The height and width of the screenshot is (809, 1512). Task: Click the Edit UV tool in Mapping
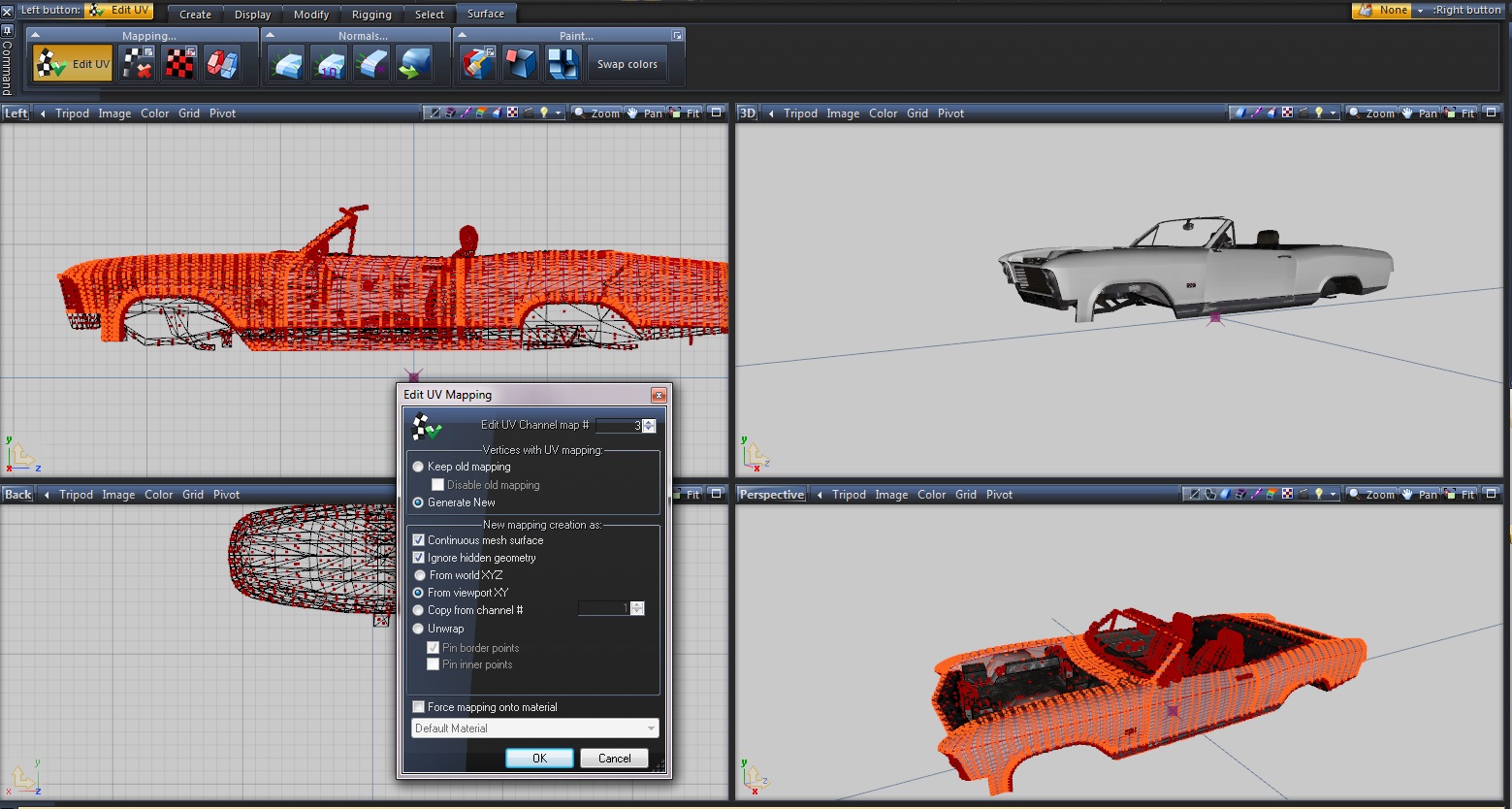point(73,65)
